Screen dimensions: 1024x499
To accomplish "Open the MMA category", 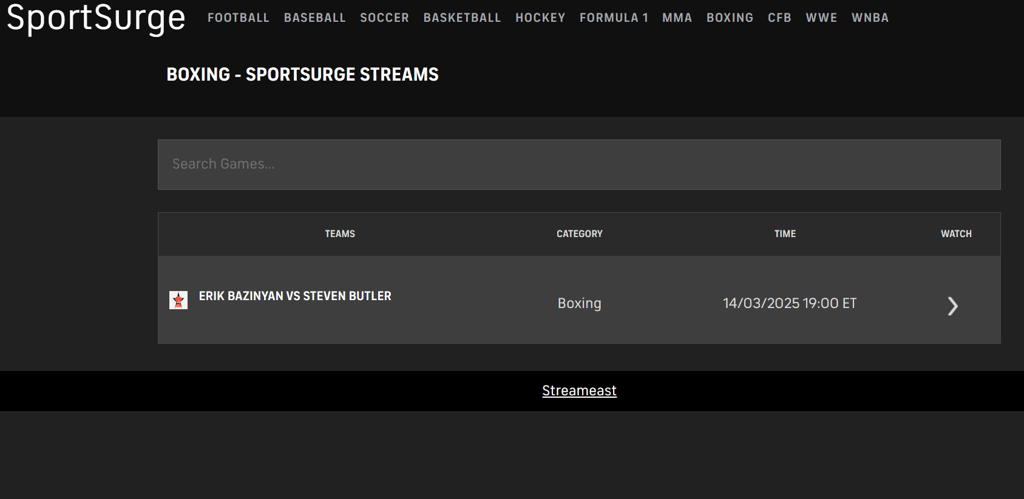I will (x=677, y=18).
